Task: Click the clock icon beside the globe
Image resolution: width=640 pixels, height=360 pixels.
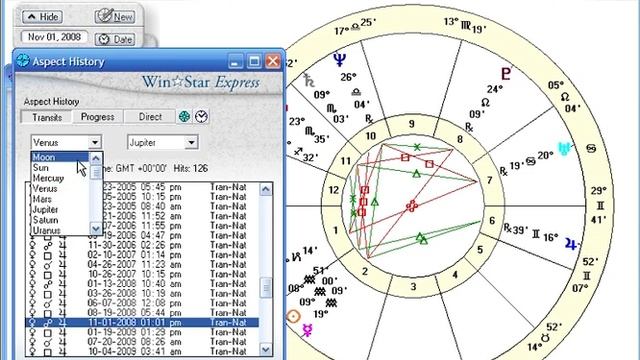Action: tap(201, 117)
